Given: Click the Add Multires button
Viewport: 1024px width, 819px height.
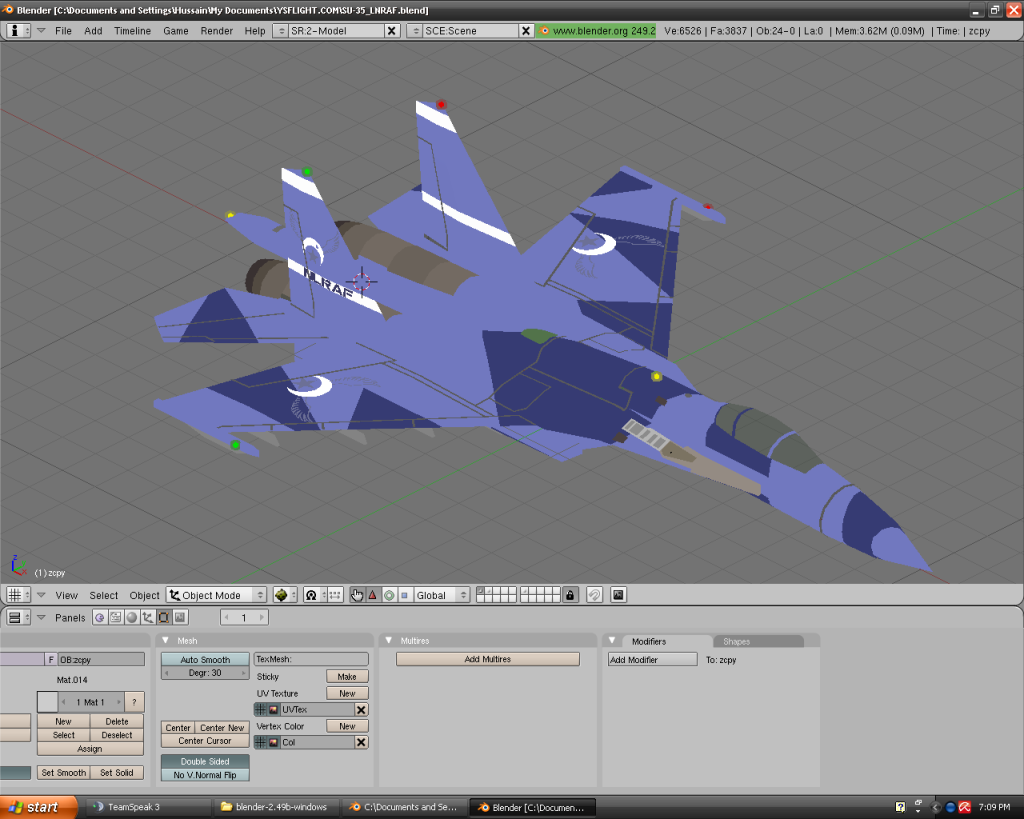Looking at the screenshot, I should 488,659.
